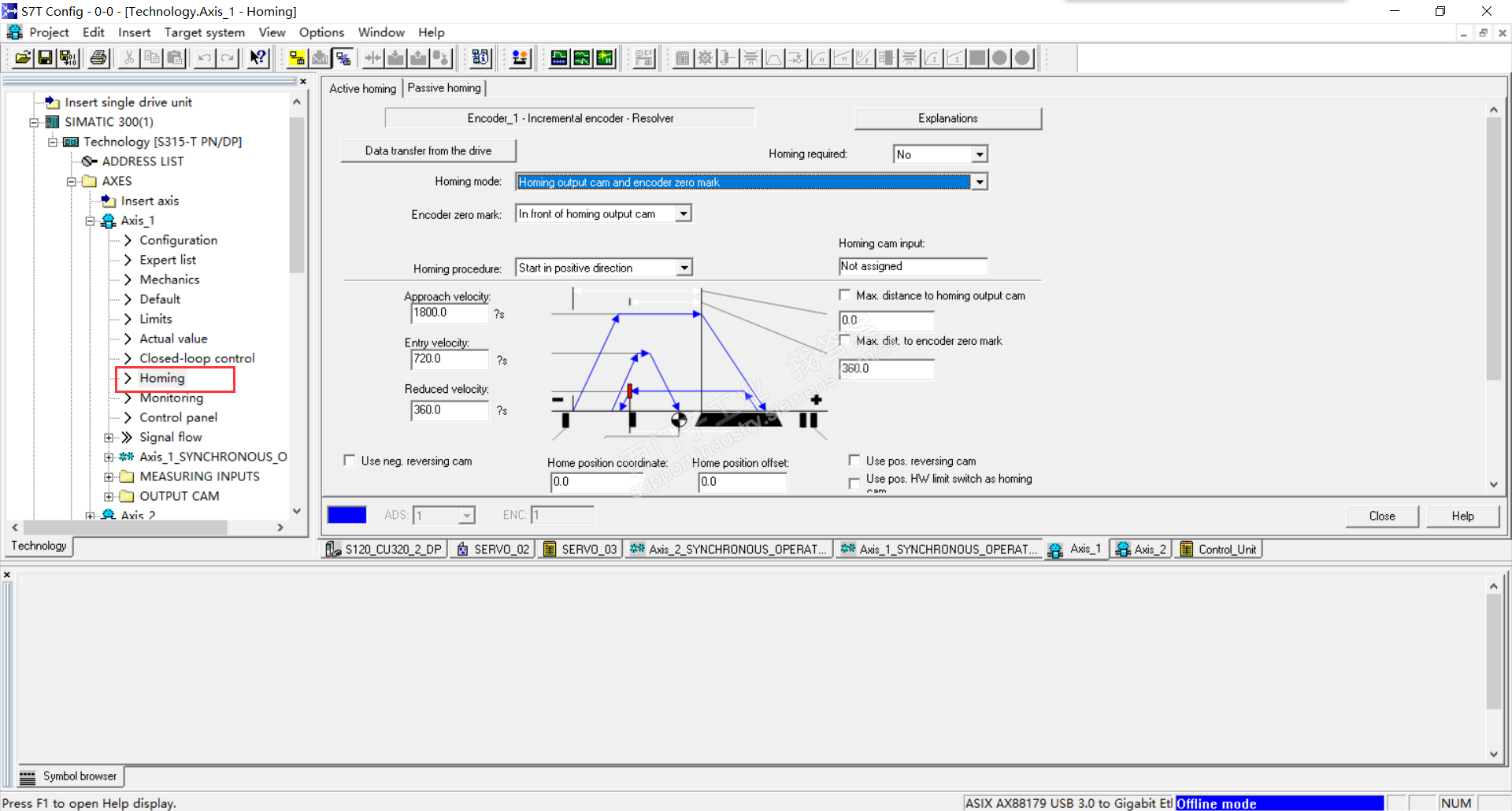
Task: Open the Mechanics tree entry
Action: point(169,280)
